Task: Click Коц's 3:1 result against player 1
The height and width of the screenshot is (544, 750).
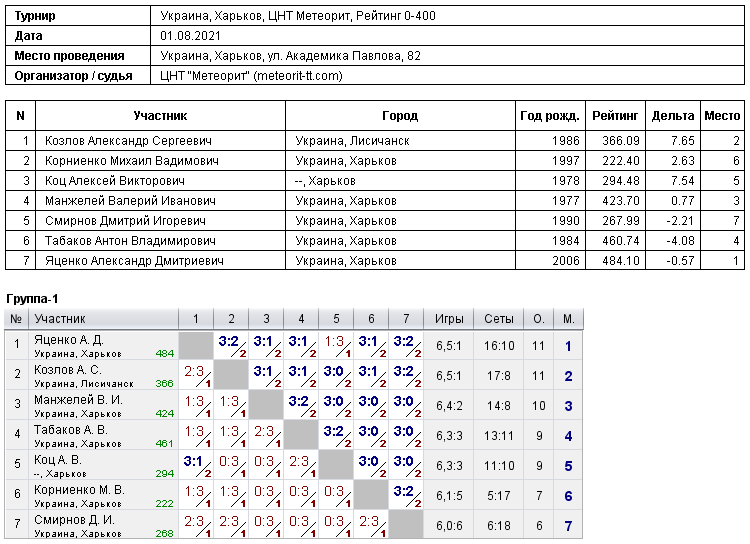Action: tap(196, 466)
